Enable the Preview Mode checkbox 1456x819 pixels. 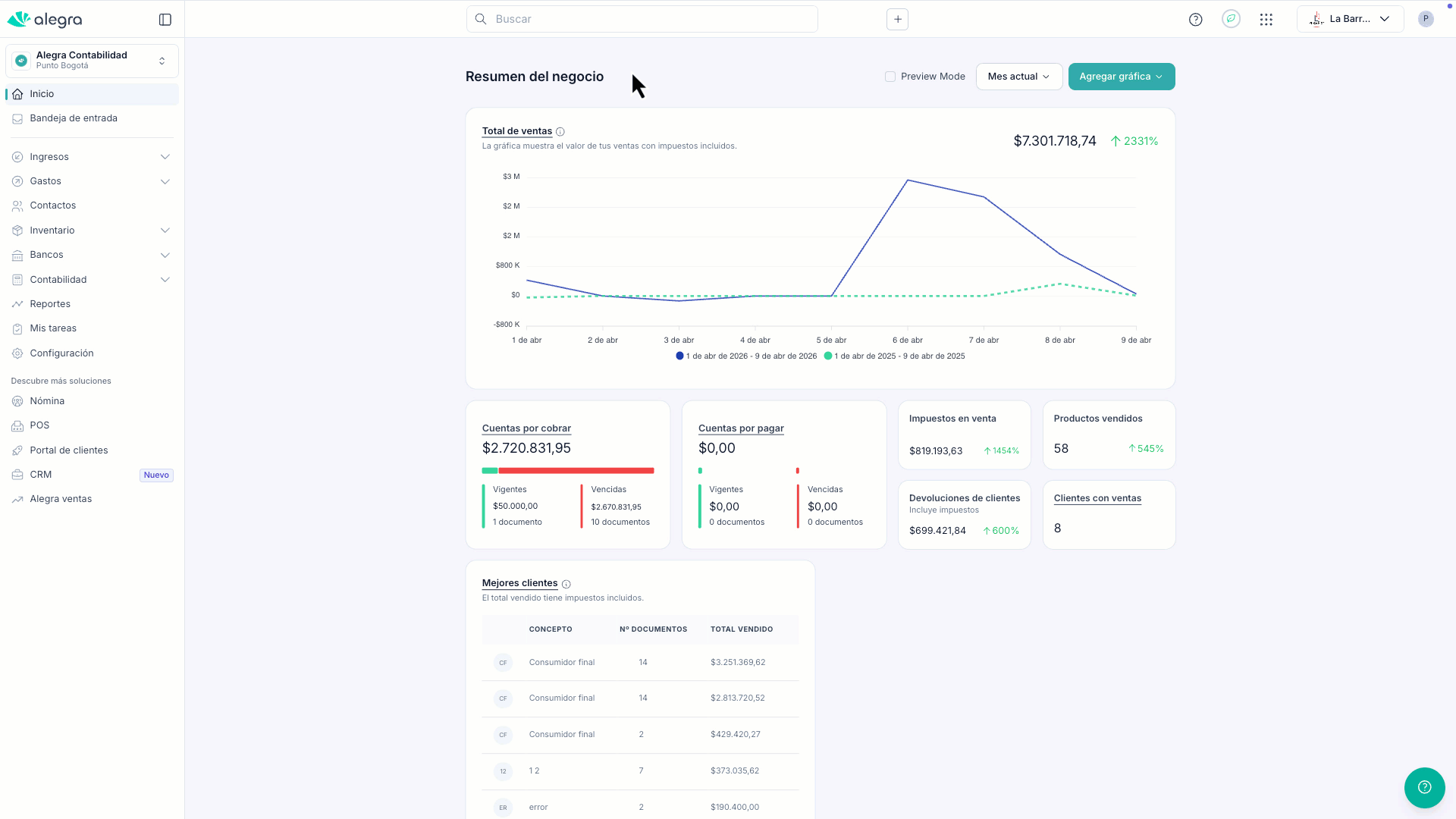tap(890, 77)
